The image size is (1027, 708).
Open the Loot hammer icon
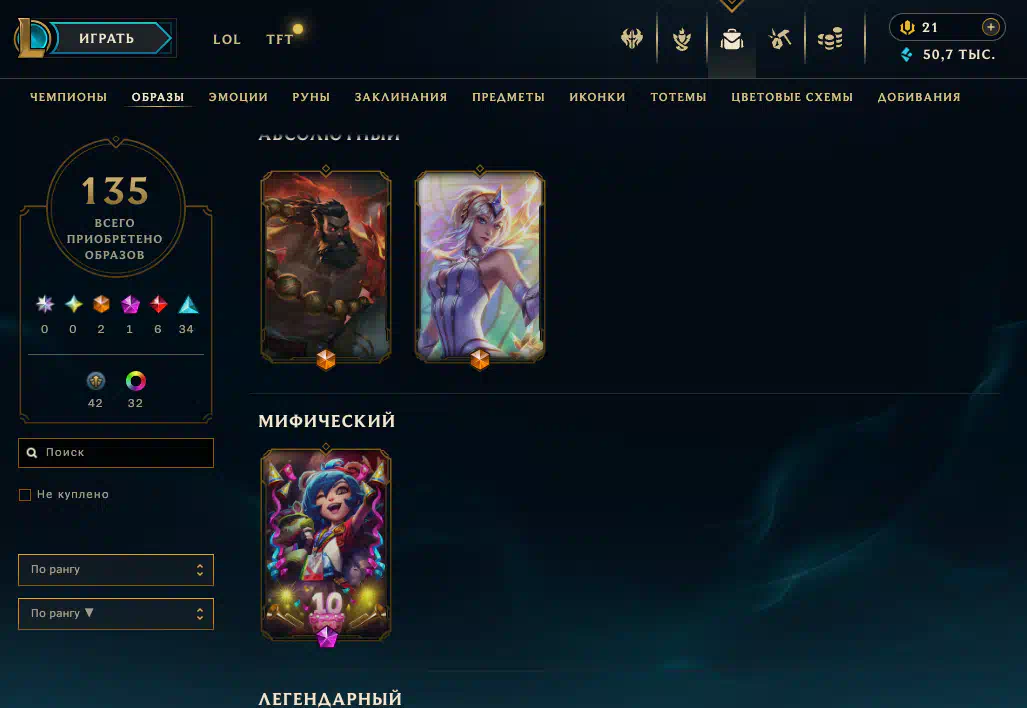780,39
